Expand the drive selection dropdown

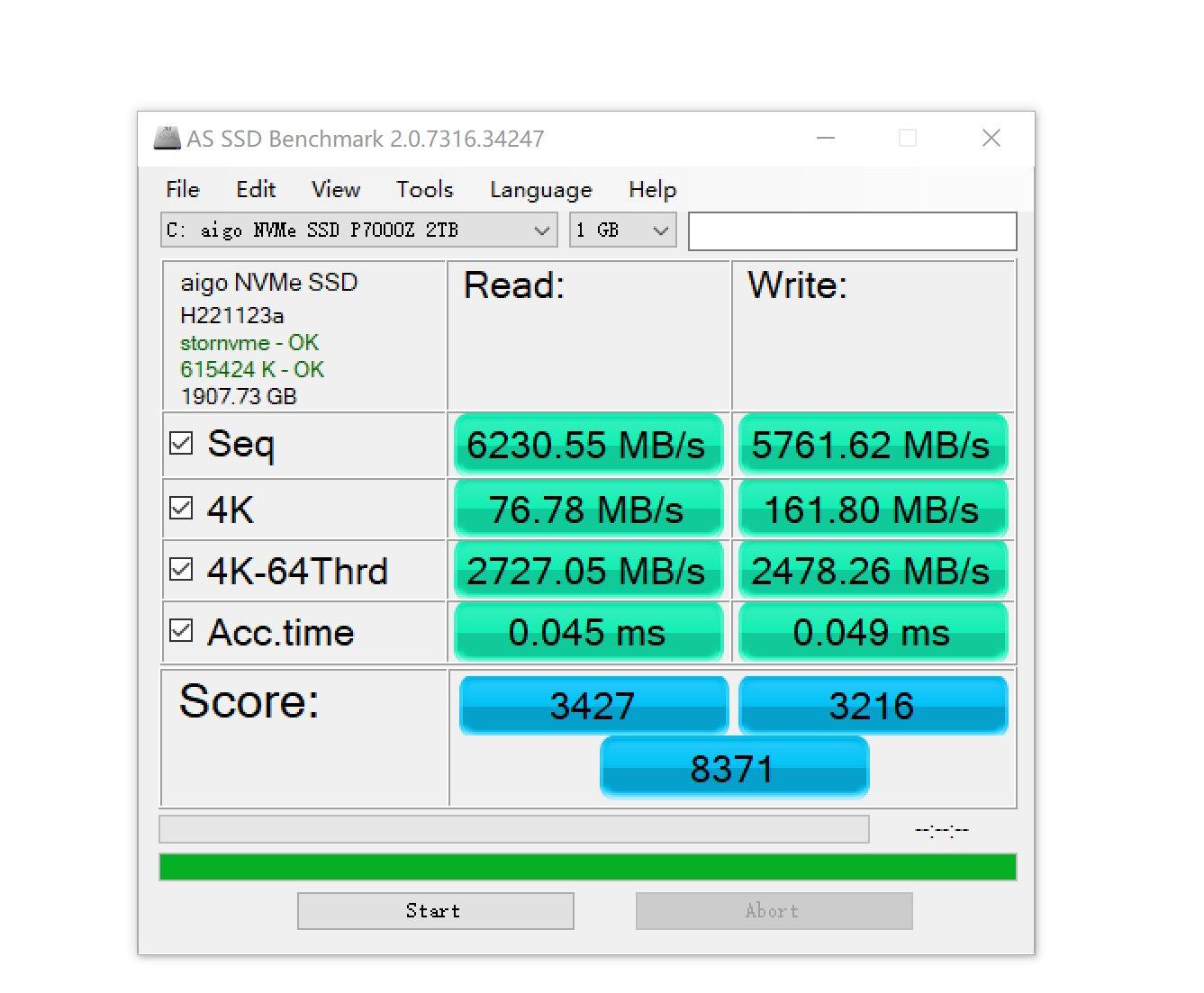coord(359,230)
